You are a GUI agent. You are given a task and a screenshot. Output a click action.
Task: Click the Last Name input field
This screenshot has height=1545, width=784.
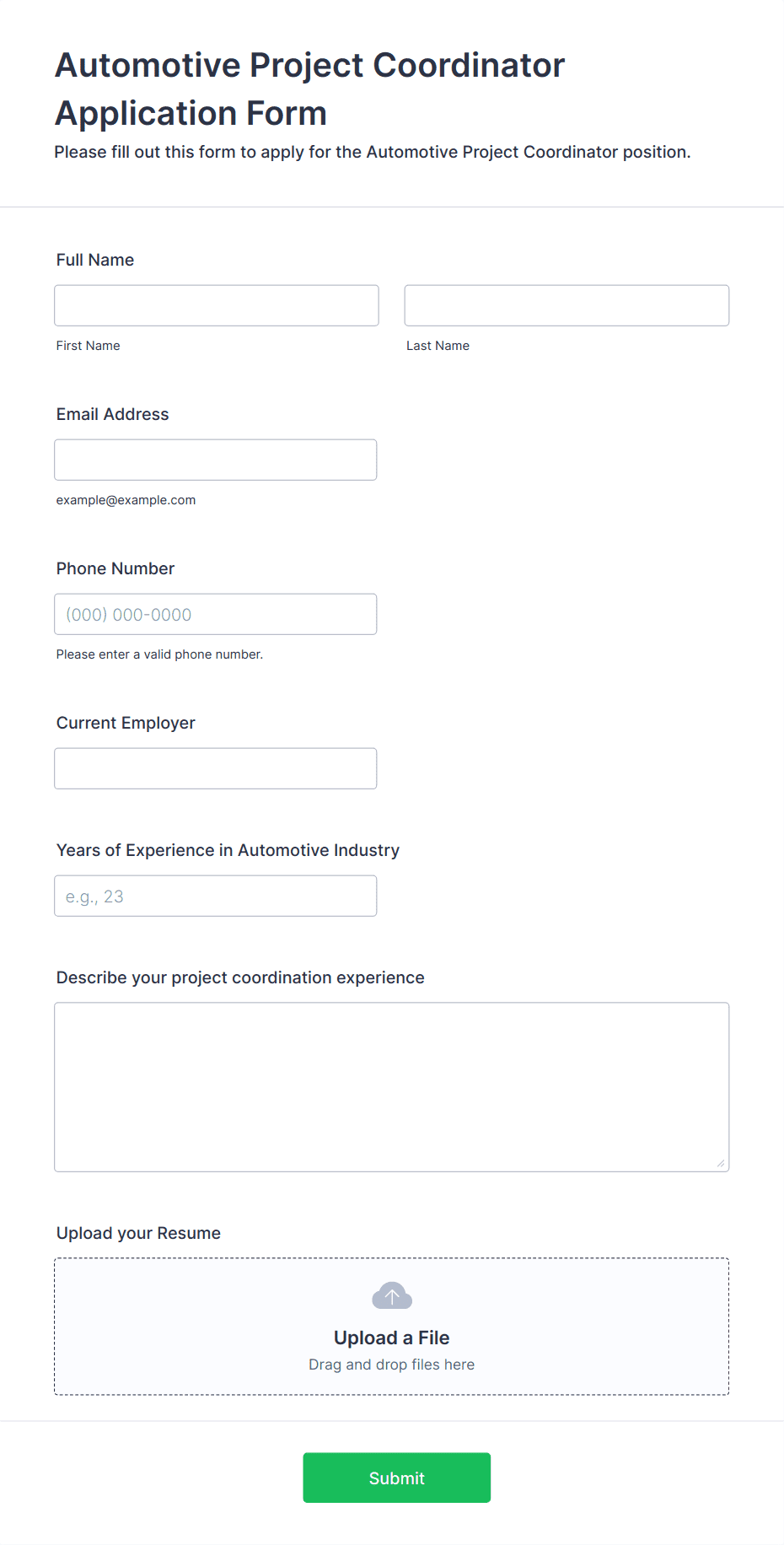pos(567,305)
